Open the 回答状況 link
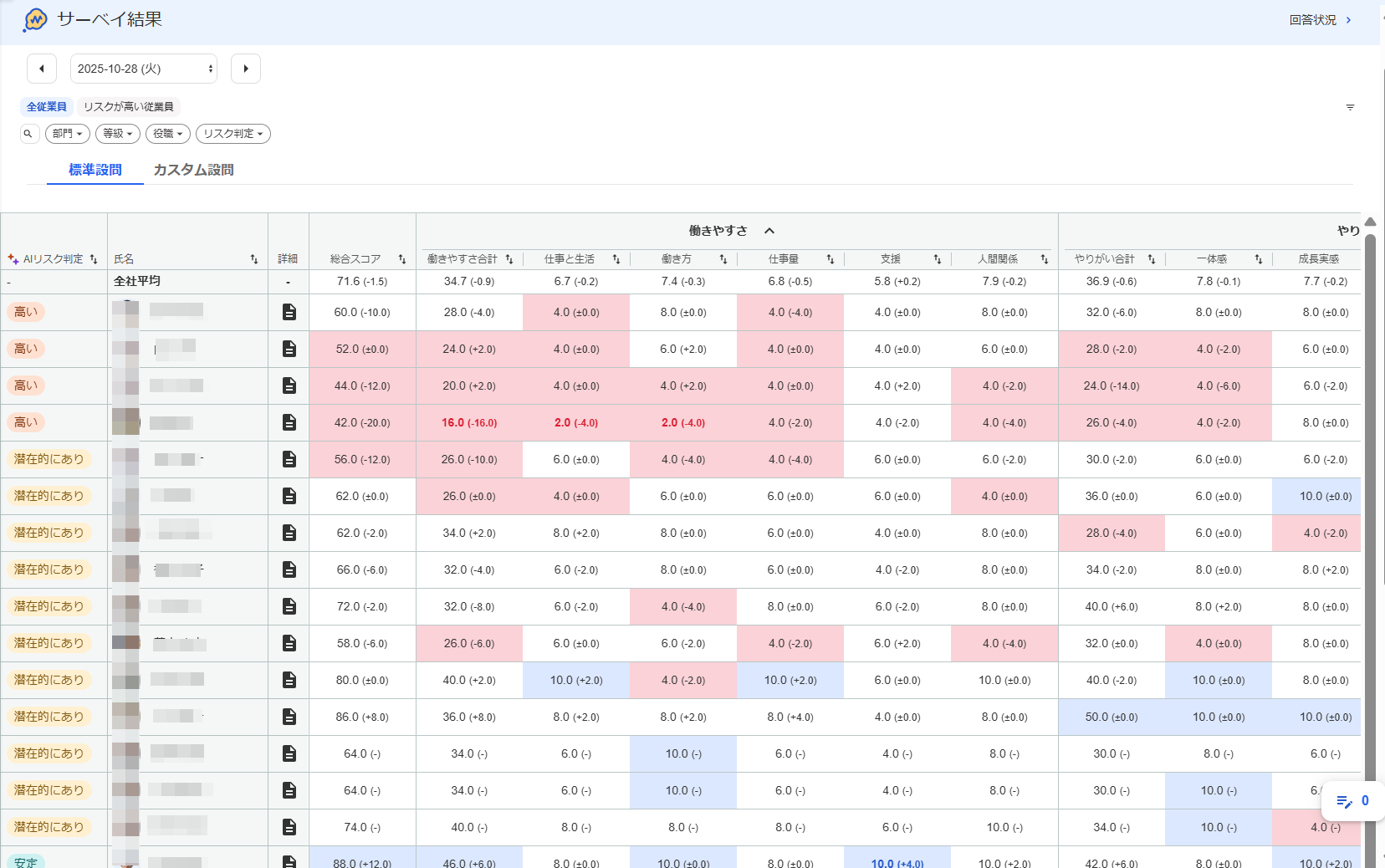The image size is (1385, 868). pyautogui.click(x=1320, y=20)
